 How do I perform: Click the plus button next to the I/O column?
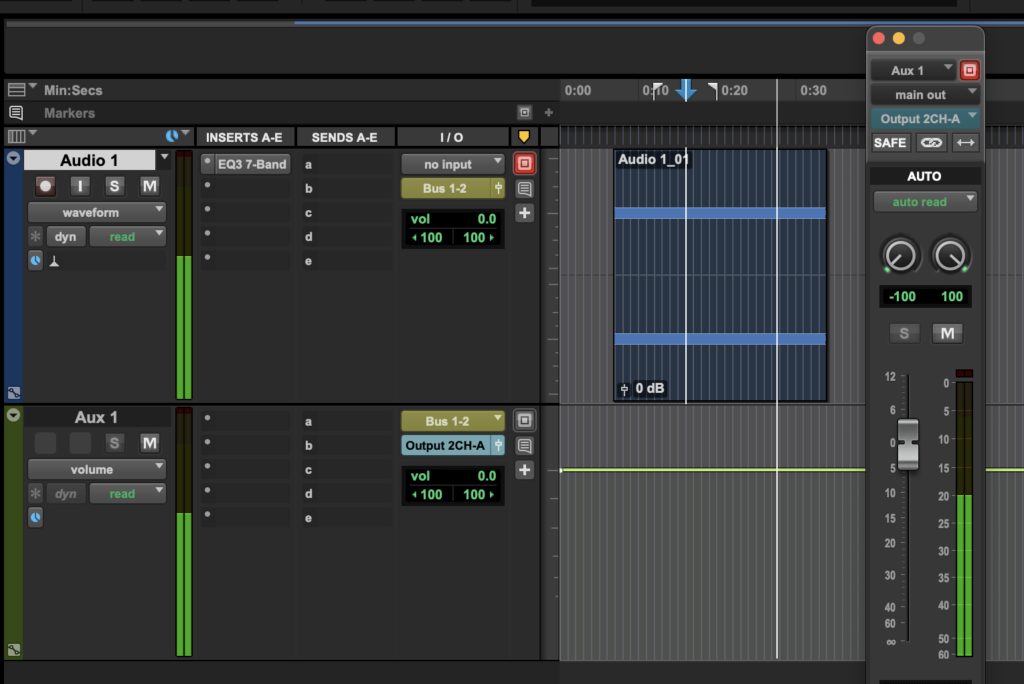524,212
